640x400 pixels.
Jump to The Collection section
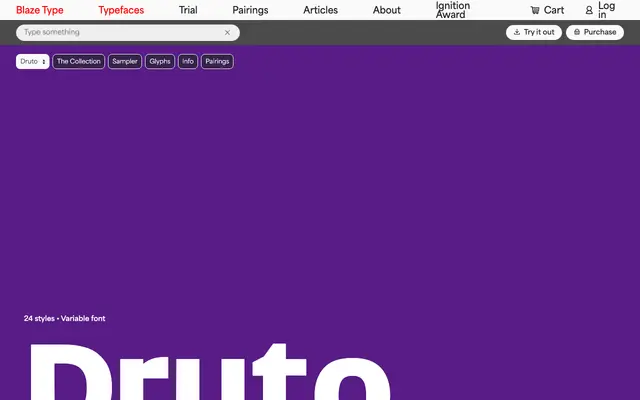(x=78, y=62)
